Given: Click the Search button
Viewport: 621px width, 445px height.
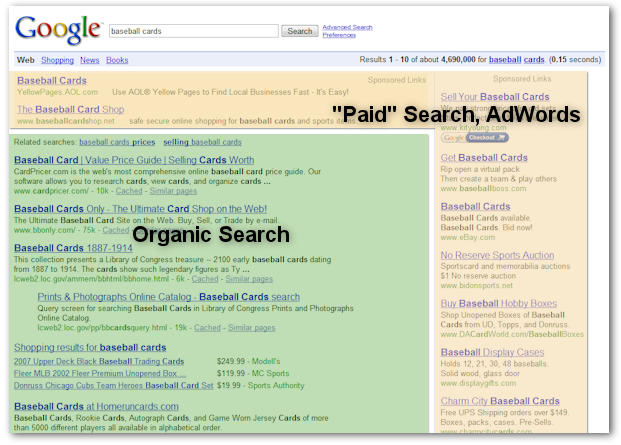Looking at the screenshot, I should [x=299, y=31].
